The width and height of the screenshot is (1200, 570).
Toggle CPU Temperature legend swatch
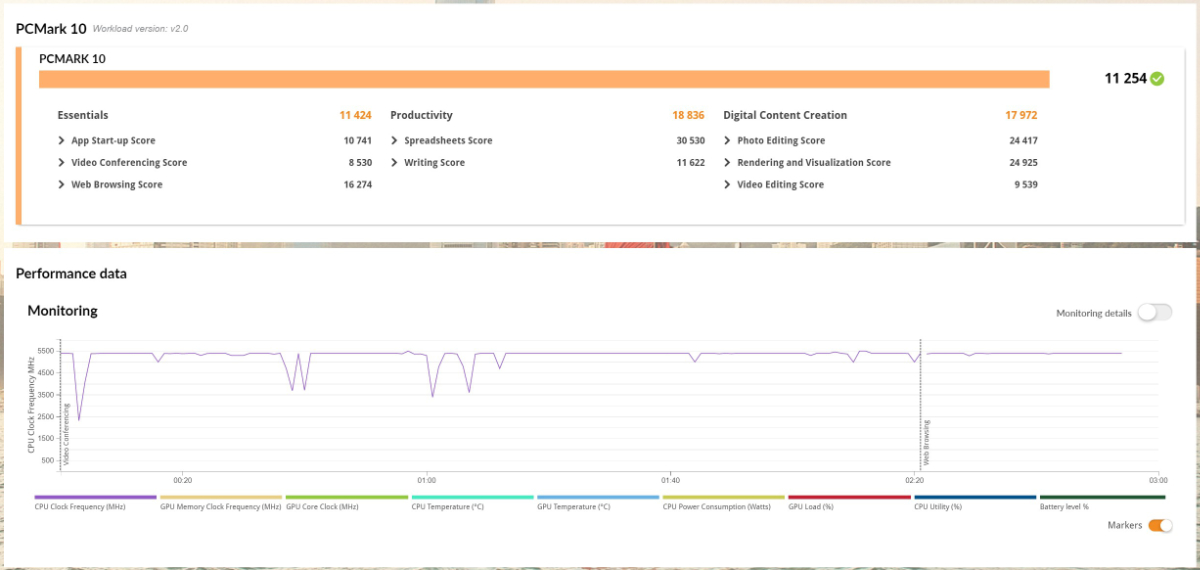(472, 497)
